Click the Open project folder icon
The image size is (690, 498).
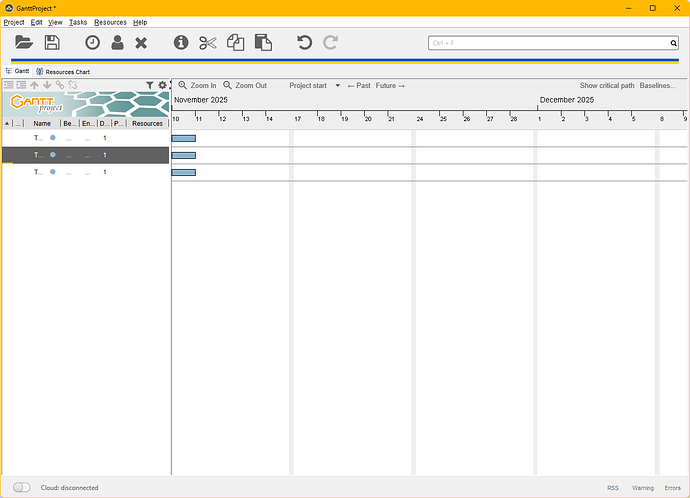point(24,42)
